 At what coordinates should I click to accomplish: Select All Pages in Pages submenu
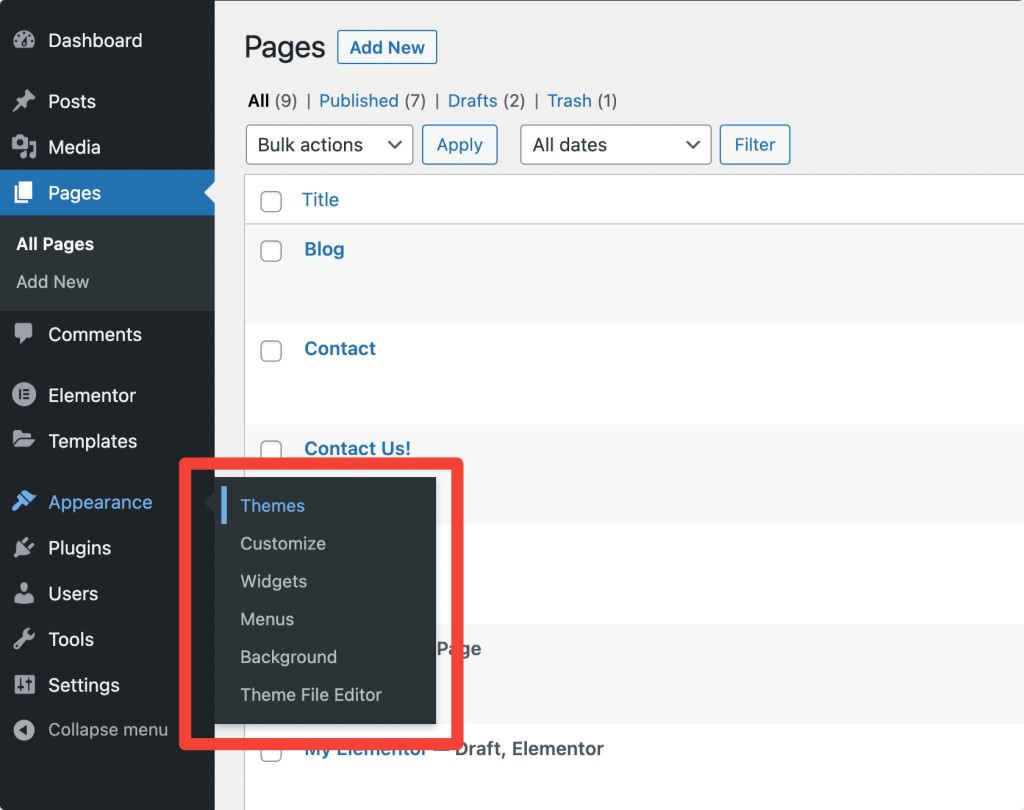[55, 244]
